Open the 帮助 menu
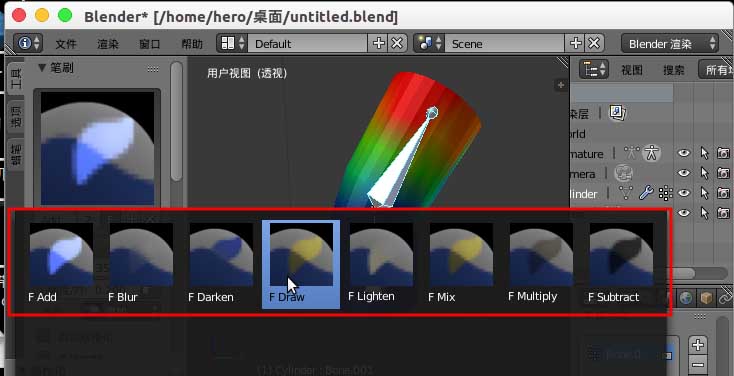 coord(192,44)
